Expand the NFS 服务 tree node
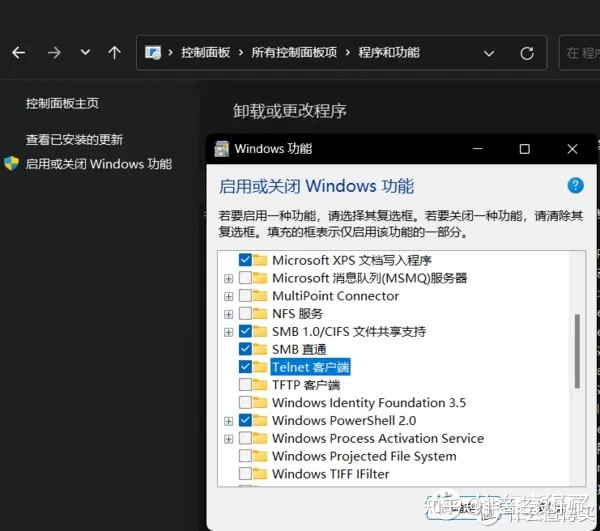The width and height of the screenshot is (600, 531). point(229,313)
